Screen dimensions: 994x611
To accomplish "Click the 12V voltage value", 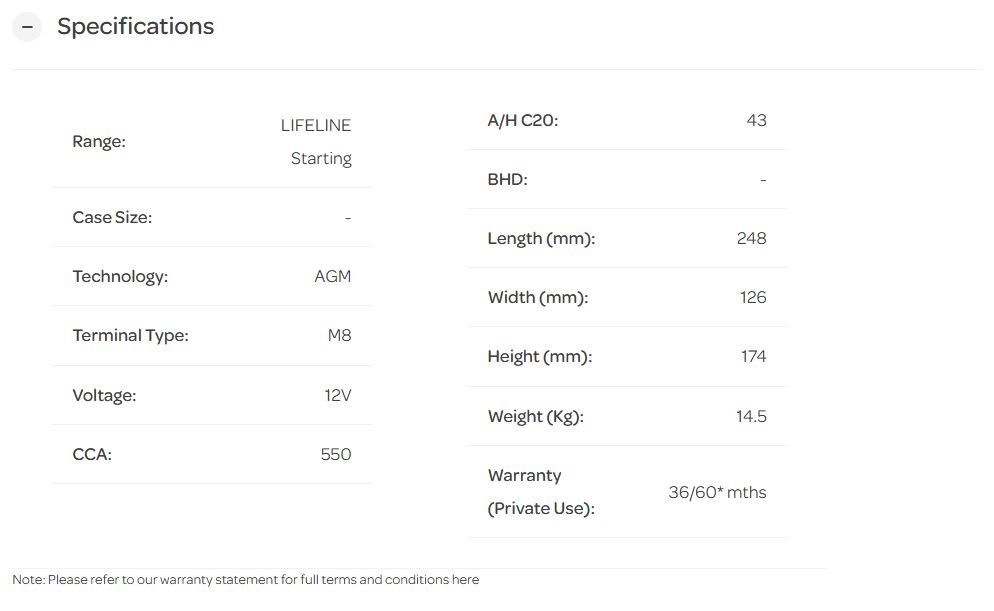I will click(337, 396).
